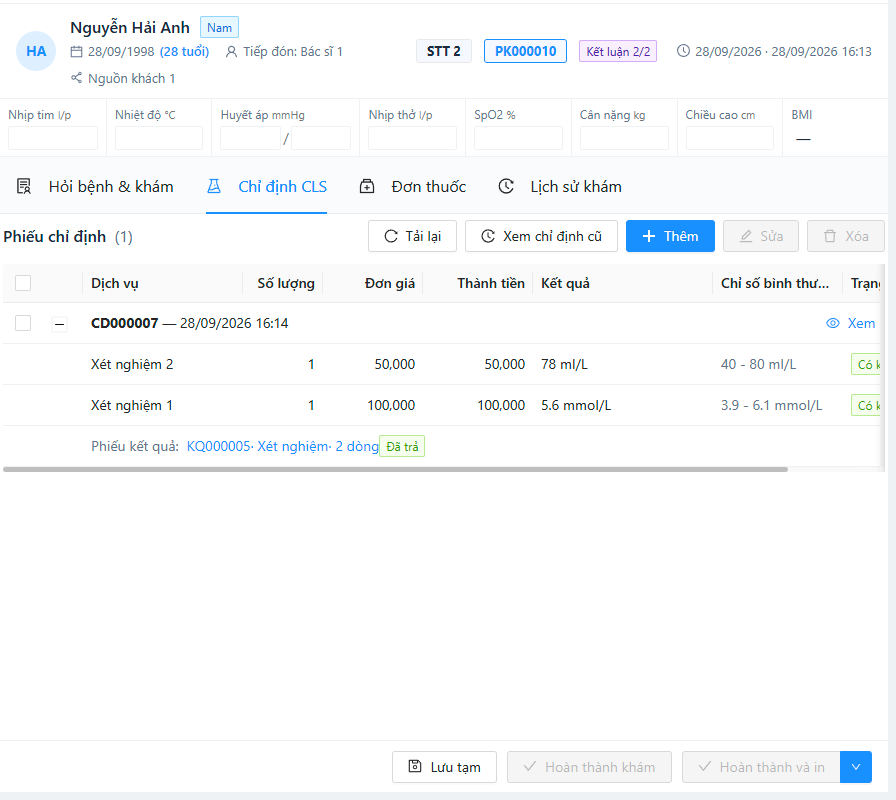The image size is (896, 800).
Task: Select the header checkbox for all orders
Action: point(23,283)
